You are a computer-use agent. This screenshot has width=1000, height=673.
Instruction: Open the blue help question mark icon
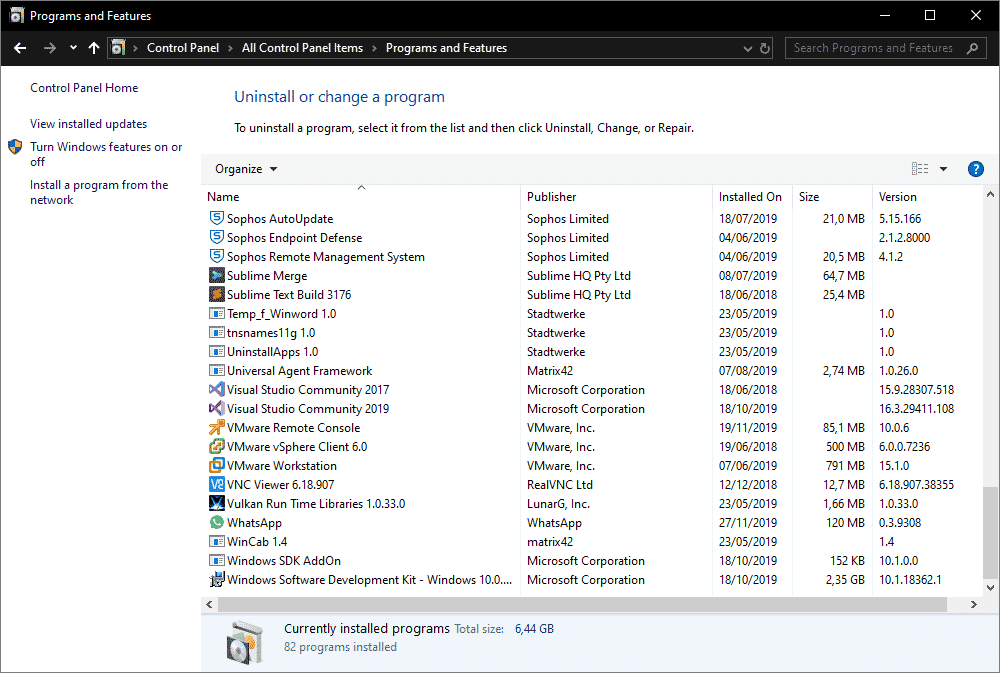(x=975, y=169)
